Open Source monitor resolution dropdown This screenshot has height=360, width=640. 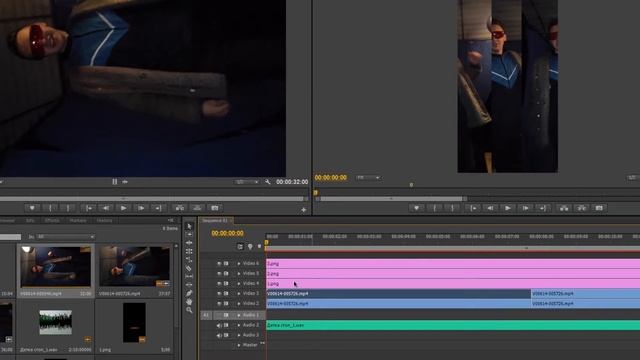click(247, 182)
